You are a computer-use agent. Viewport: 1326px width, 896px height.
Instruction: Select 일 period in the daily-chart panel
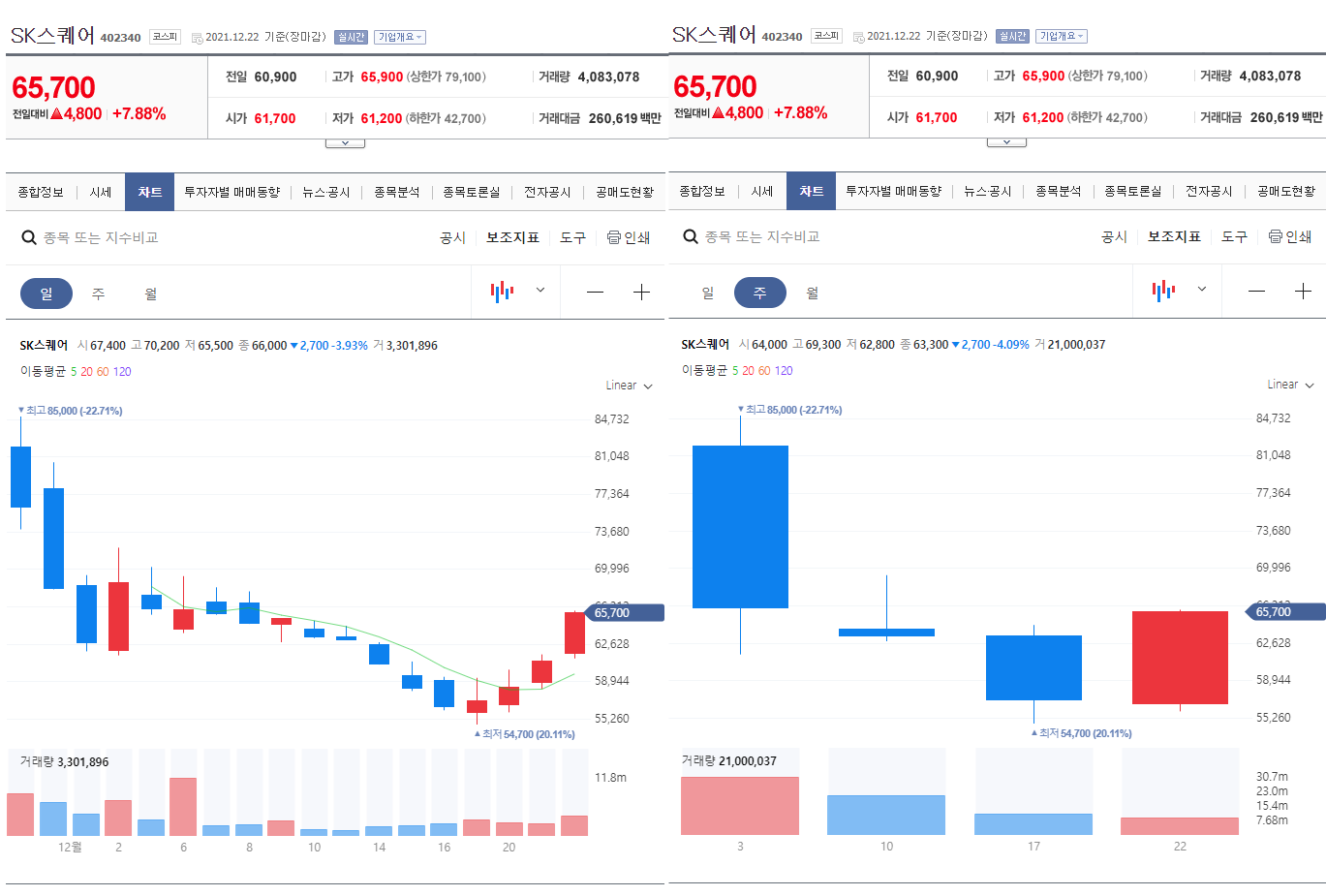click(x=46, y=294)
